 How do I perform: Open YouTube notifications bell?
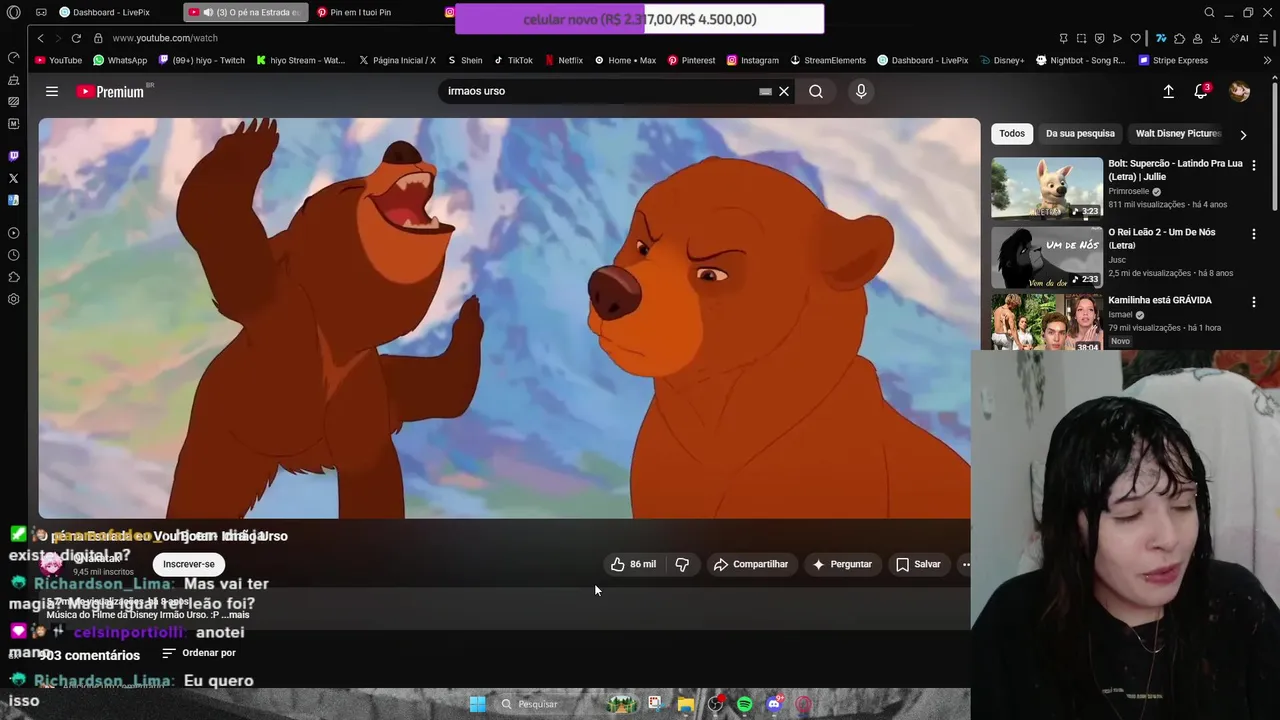click(x=1201, y=91)
